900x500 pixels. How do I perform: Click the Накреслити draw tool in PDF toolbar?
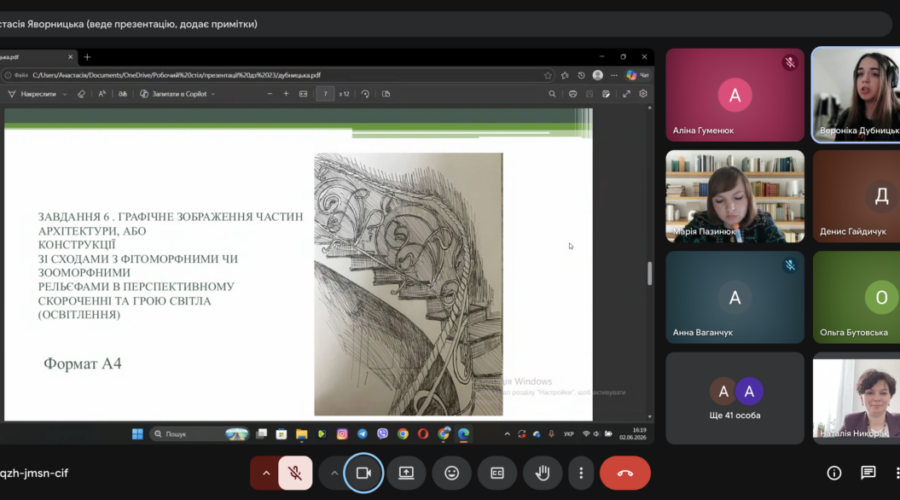click(x=32, y=94)
